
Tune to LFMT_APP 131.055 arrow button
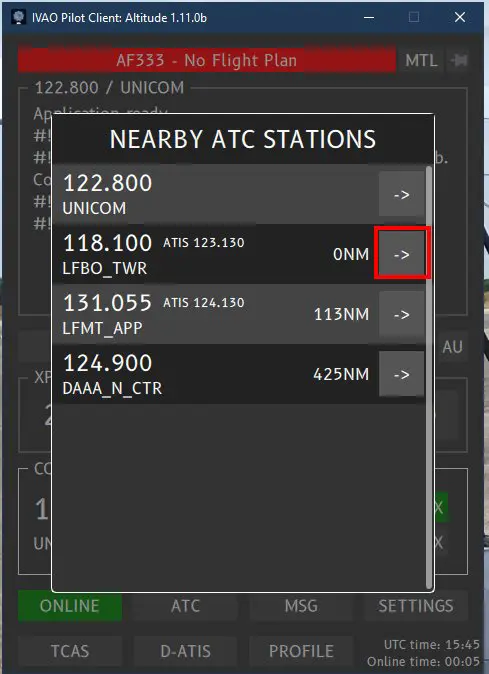tap(401, 314)
